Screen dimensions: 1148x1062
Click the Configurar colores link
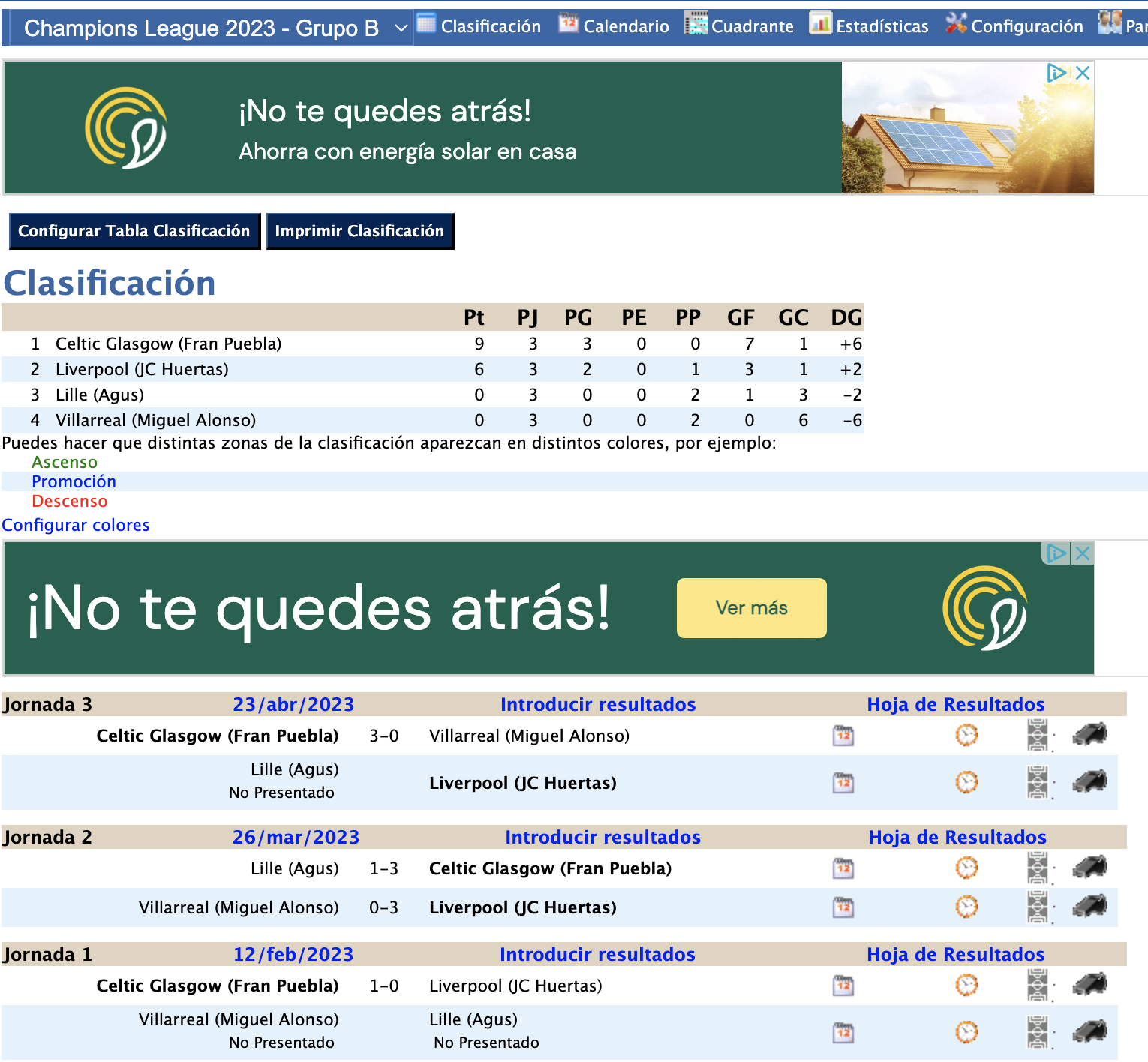pos(76,525)
